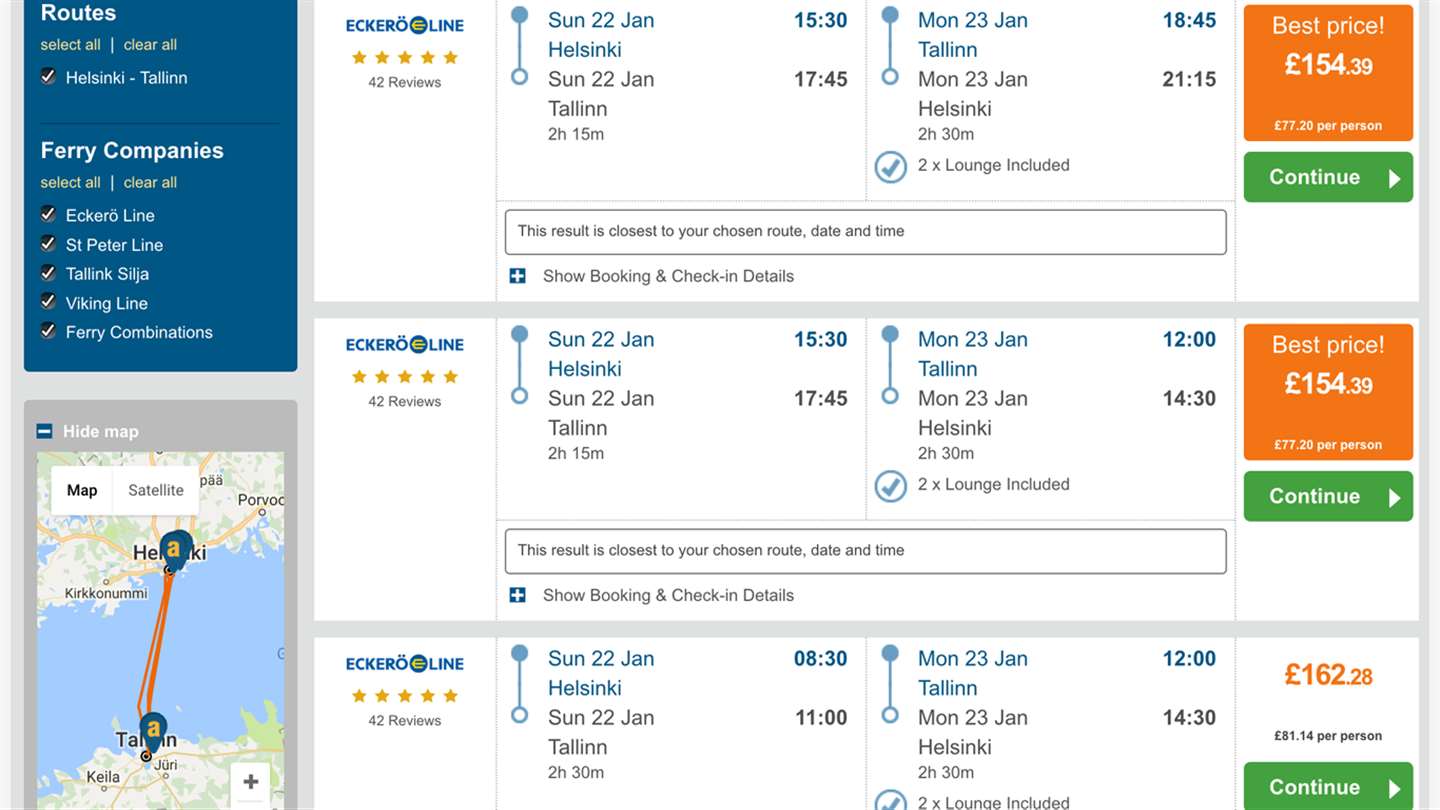Viewport: 1440px width, 810px height.
Task: Expand Show Booking & Check-in Details in the second result
Action: (x=667, y=595)
